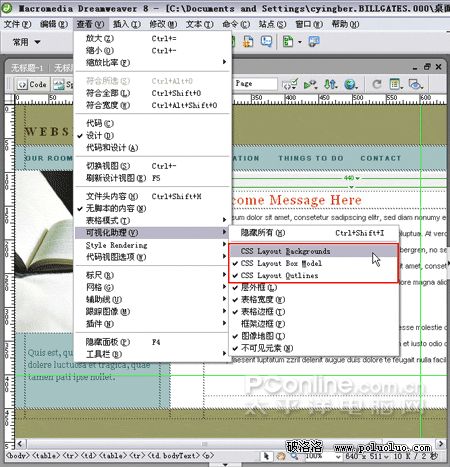This screenshot has height=467, width=450.
Task: Choose 隐藏所有 in submenu
Action: (x=314, y=233)
